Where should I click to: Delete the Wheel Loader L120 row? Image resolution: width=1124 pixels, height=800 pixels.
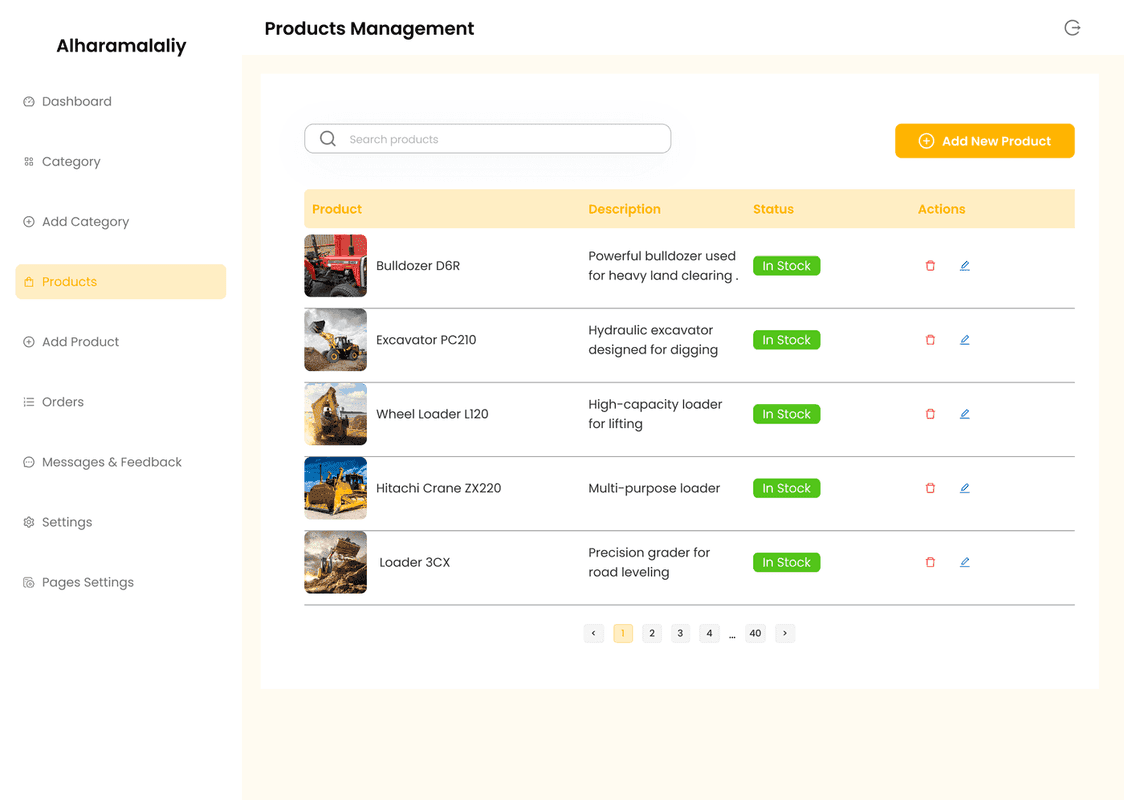click(x=930, y=414)
